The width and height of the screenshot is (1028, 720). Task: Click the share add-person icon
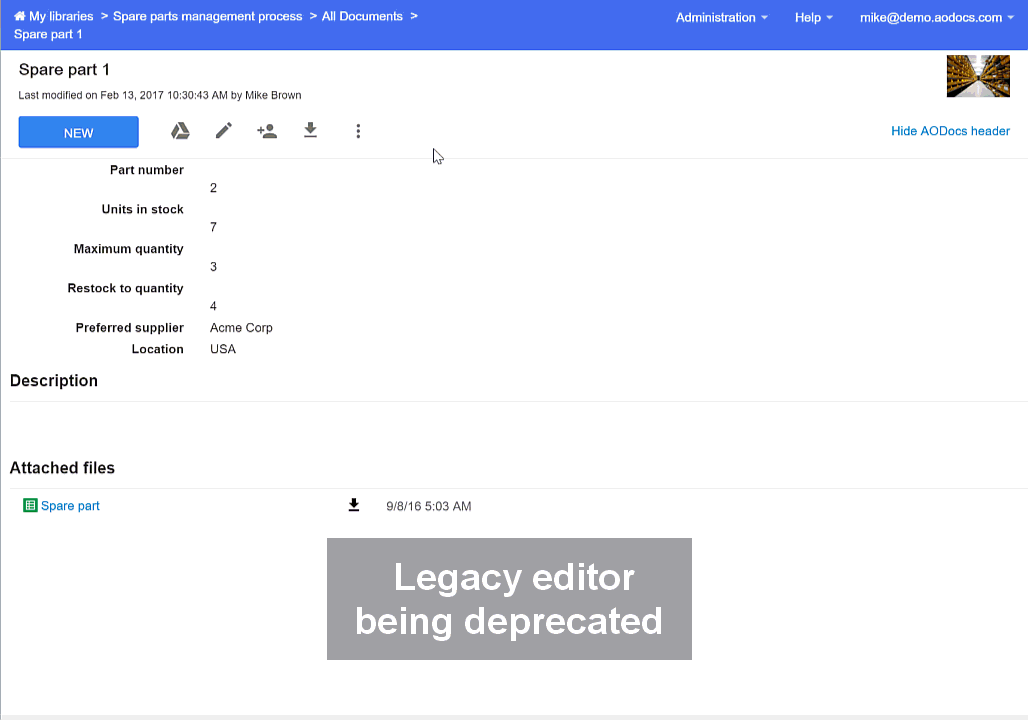pos(267,131)
